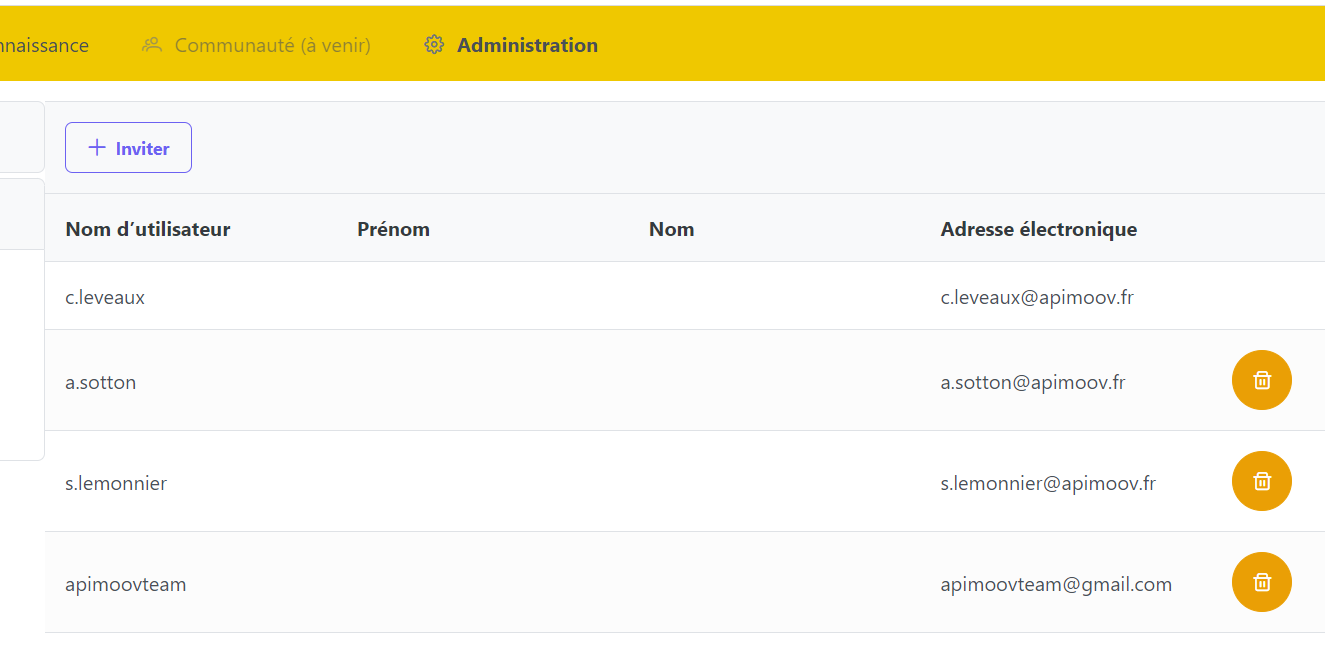Click the people icon beside Communauté
This screenshot has height=663, width=1325.
tap(152, 45)
